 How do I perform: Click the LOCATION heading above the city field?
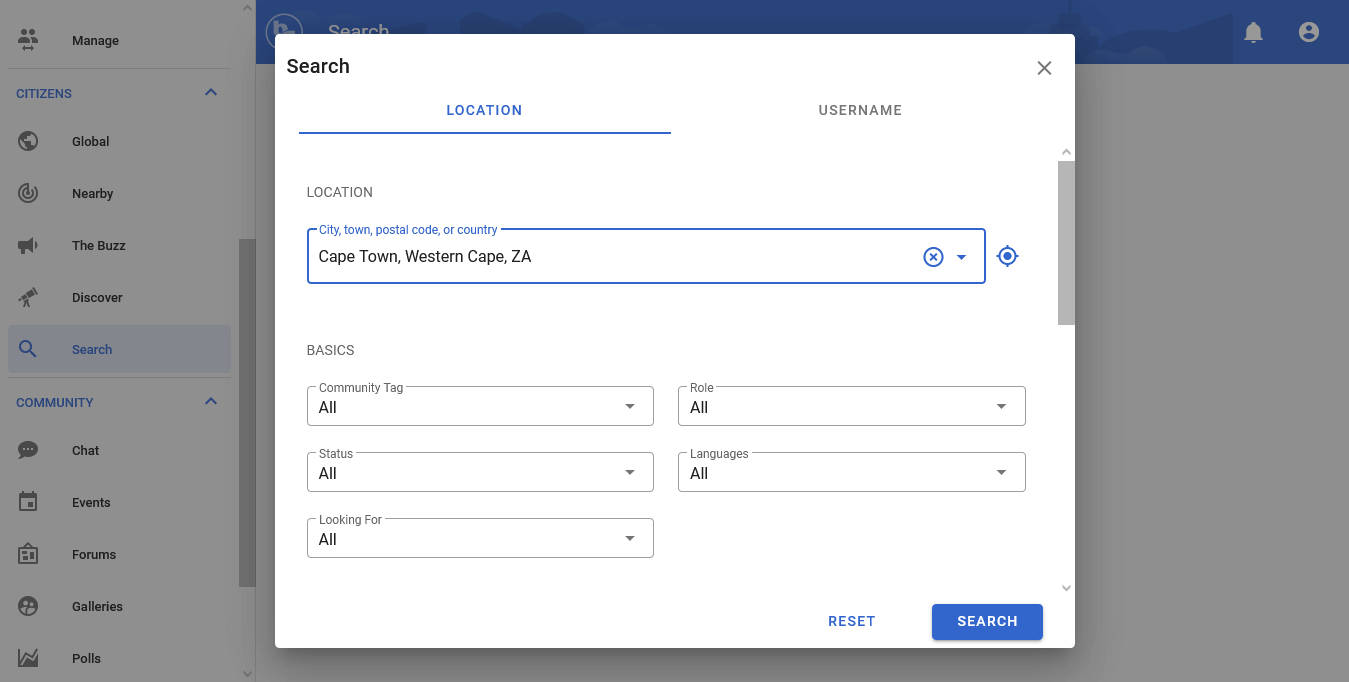click(x=340, y=192)
